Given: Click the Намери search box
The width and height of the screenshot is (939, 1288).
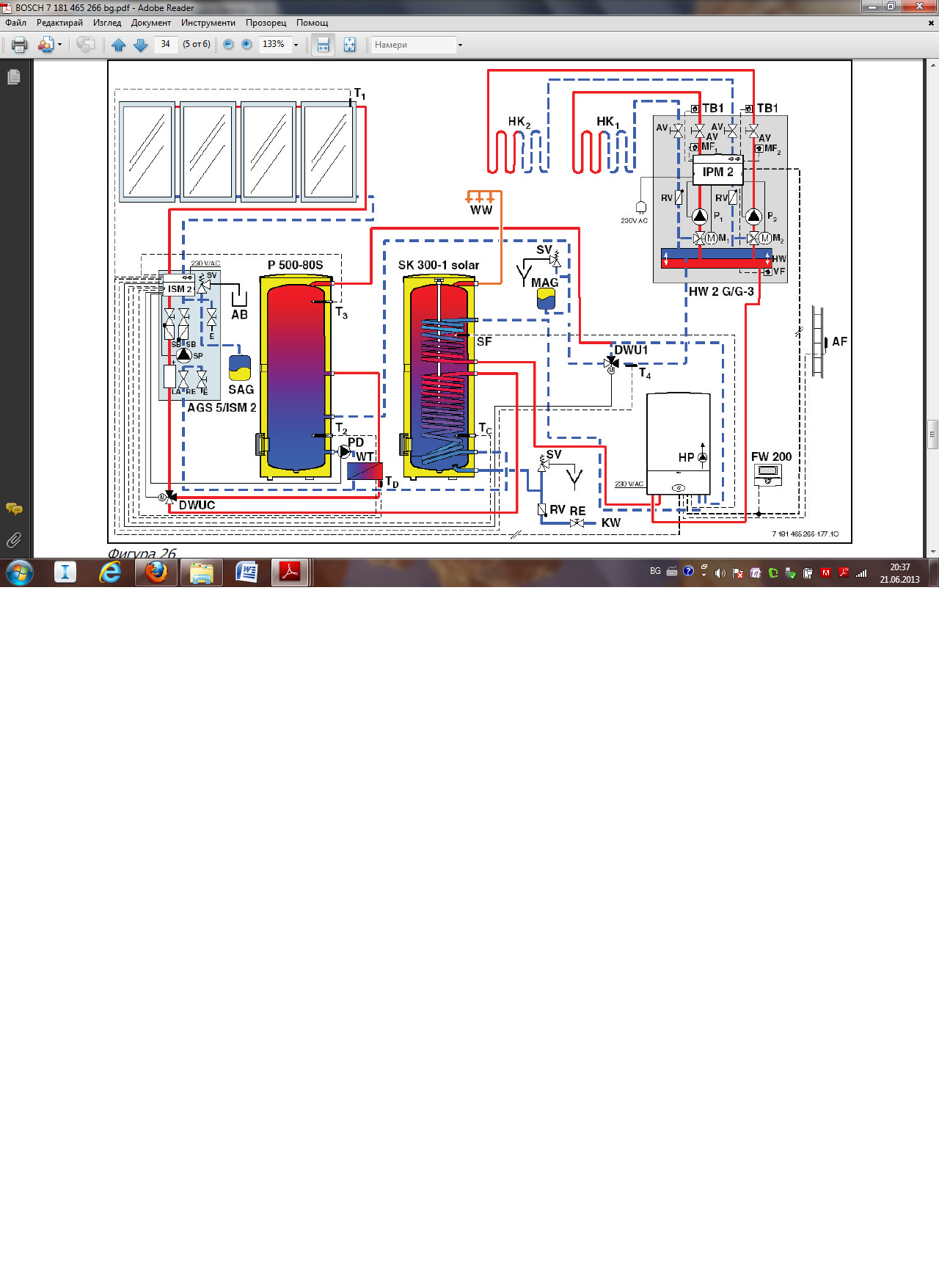Looking at the screenshot, I should 414,45.
